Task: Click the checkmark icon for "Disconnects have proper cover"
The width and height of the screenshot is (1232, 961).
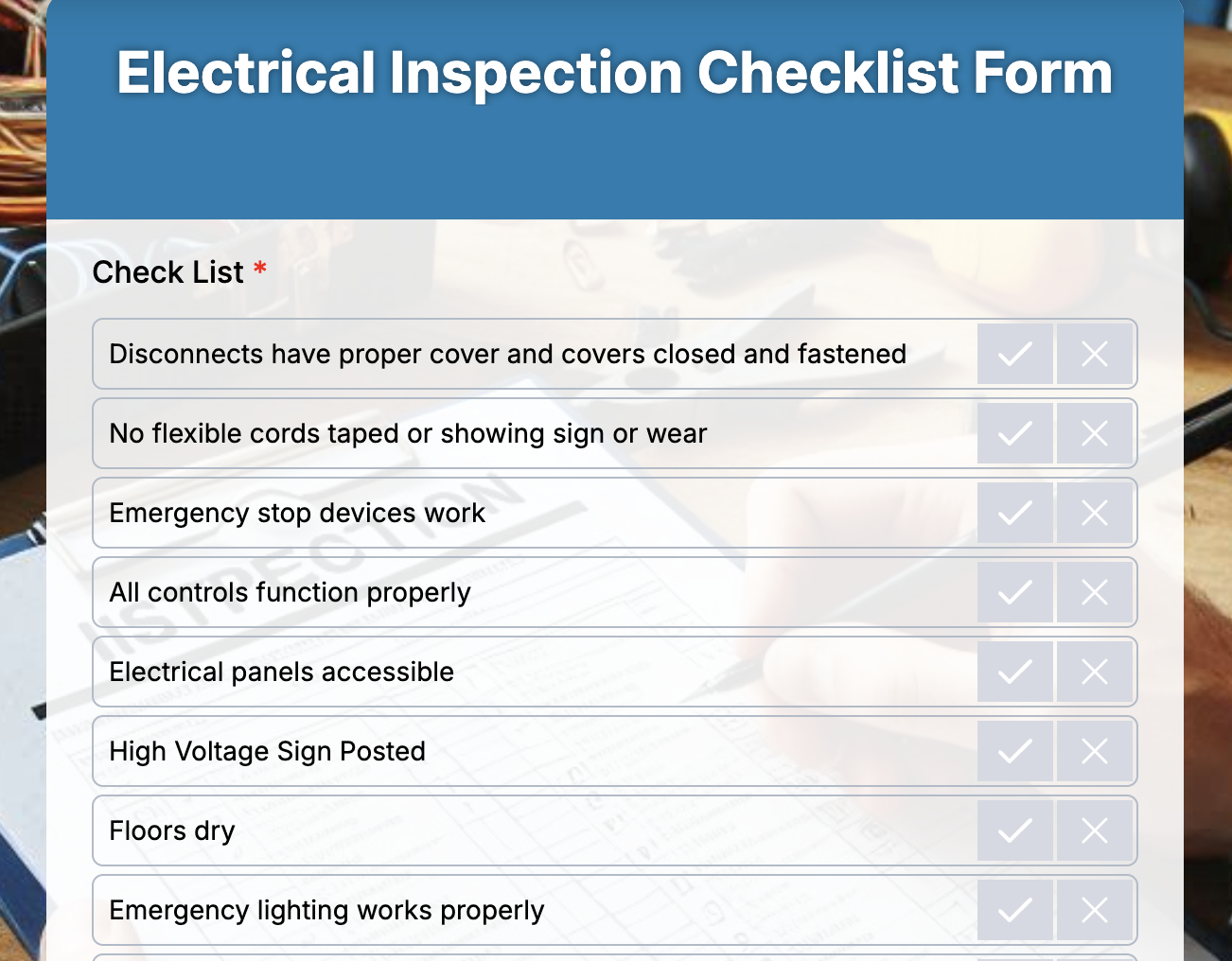Action: [x=1014, y=354]
